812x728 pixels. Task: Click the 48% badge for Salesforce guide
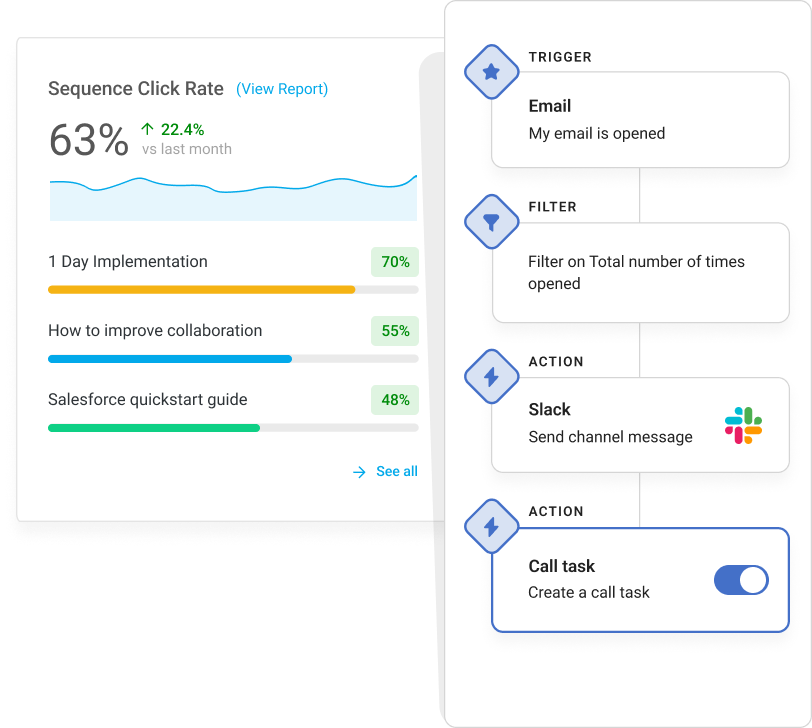click(395, 400)
